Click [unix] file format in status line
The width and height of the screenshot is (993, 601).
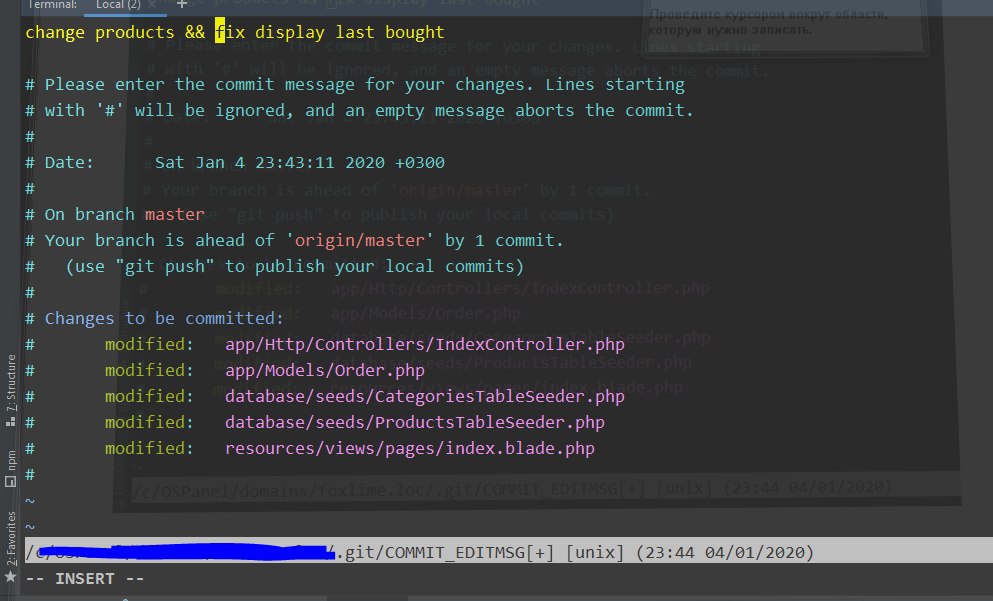595,552
